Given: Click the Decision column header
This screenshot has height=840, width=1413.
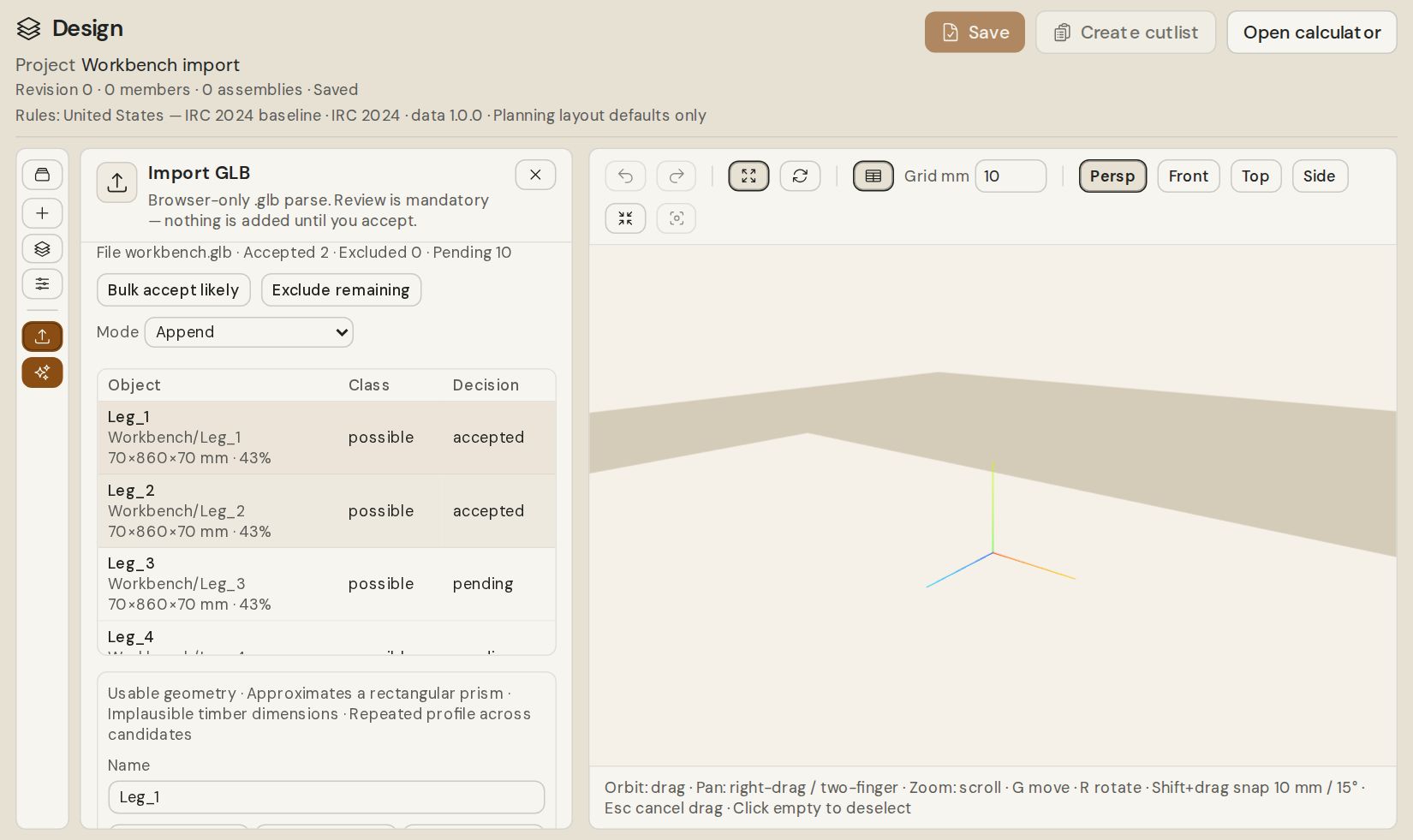Looking at the screenshot, I should [486, 385].
